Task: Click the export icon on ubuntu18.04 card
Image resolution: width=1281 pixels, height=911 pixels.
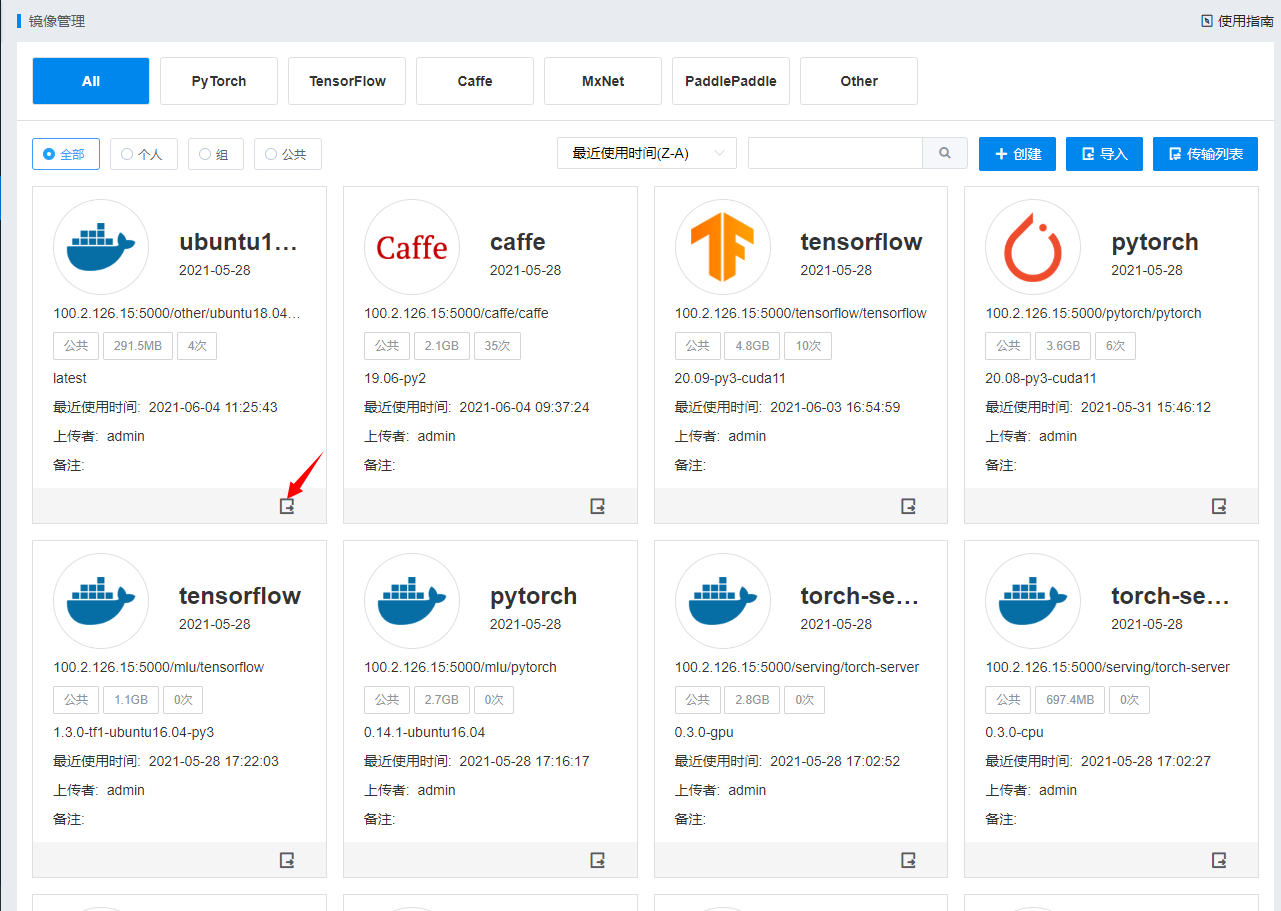Action: pos(287,506)
